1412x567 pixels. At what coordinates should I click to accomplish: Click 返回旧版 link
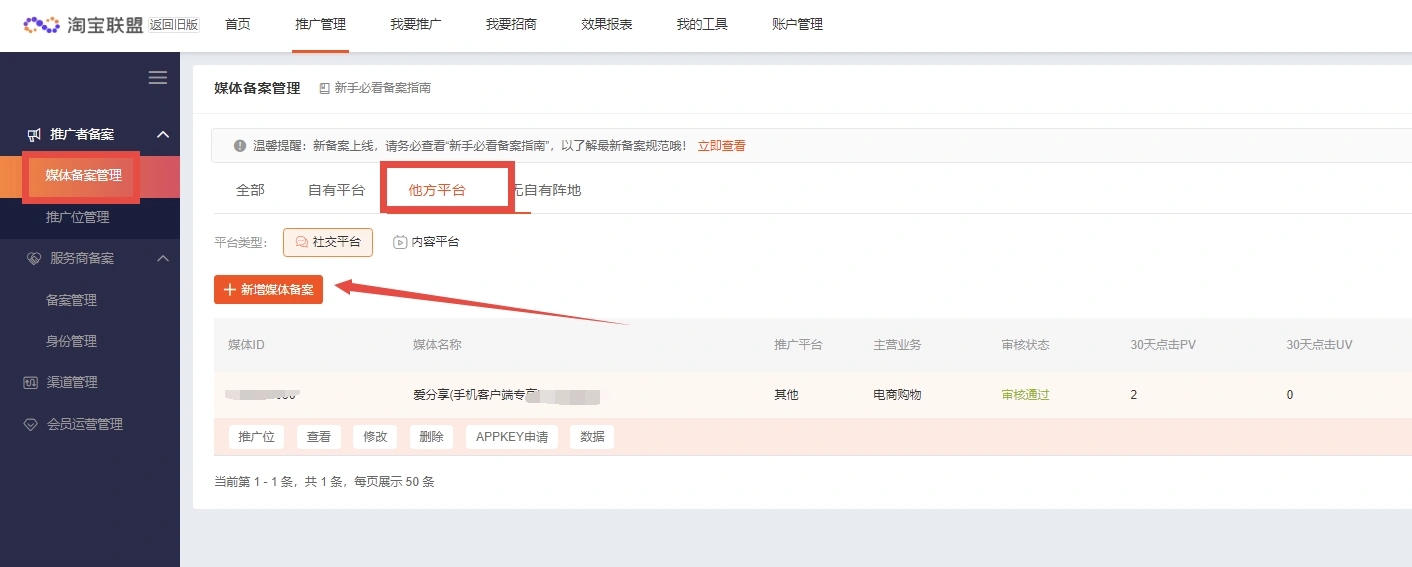coord(174,25)
